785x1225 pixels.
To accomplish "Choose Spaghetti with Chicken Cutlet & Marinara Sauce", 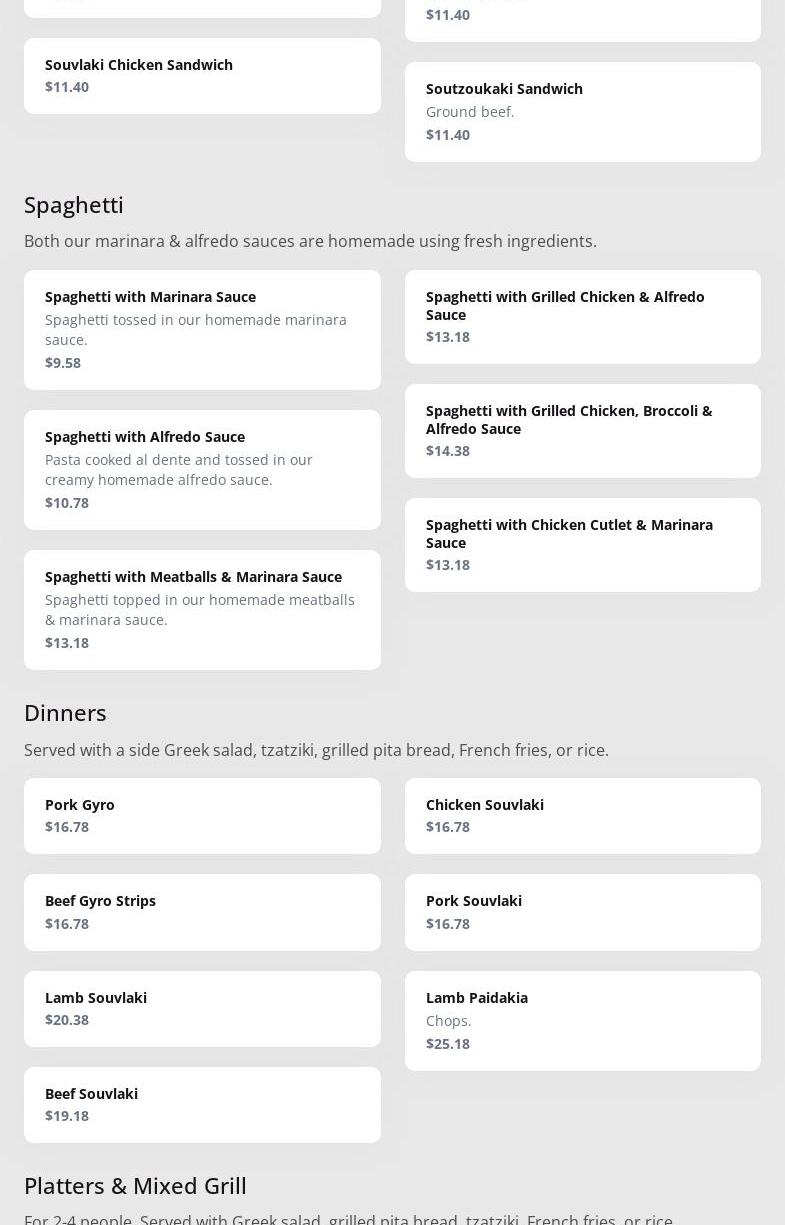I will pyautogui.click(x=582, y=544).
